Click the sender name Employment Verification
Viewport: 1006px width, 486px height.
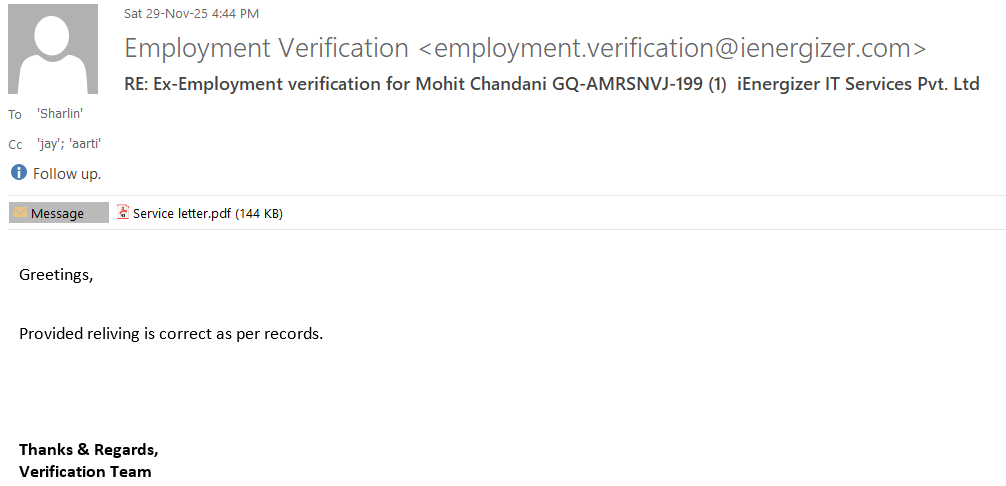coord(266,48)
